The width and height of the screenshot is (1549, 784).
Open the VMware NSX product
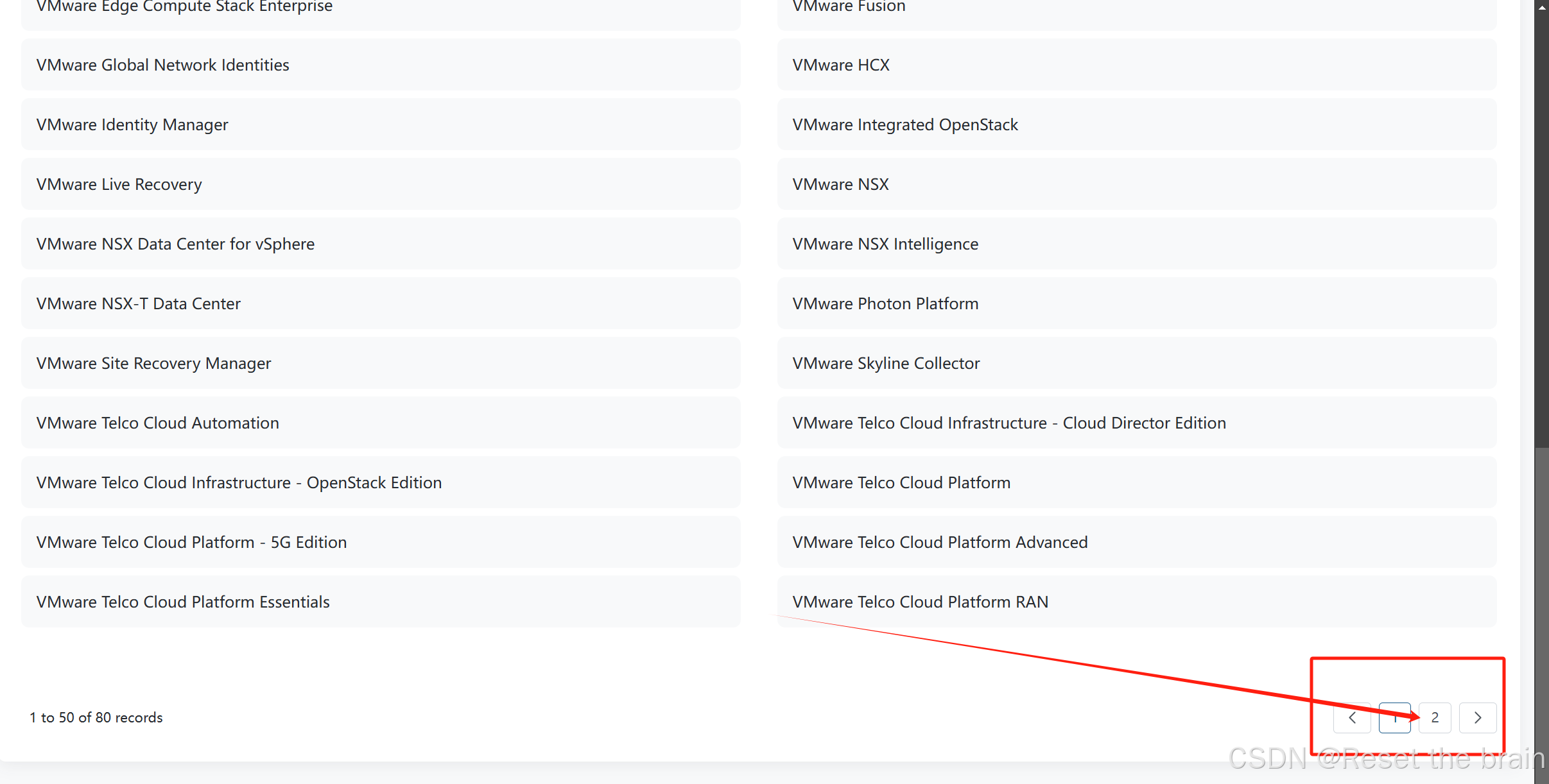[840, 184]
